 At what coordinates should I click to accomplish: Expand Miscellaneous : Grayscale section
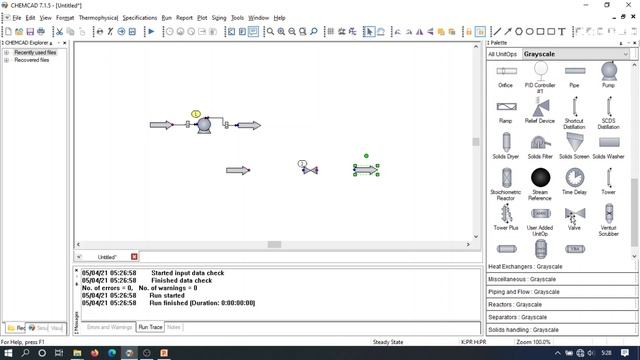pos(562,279)
